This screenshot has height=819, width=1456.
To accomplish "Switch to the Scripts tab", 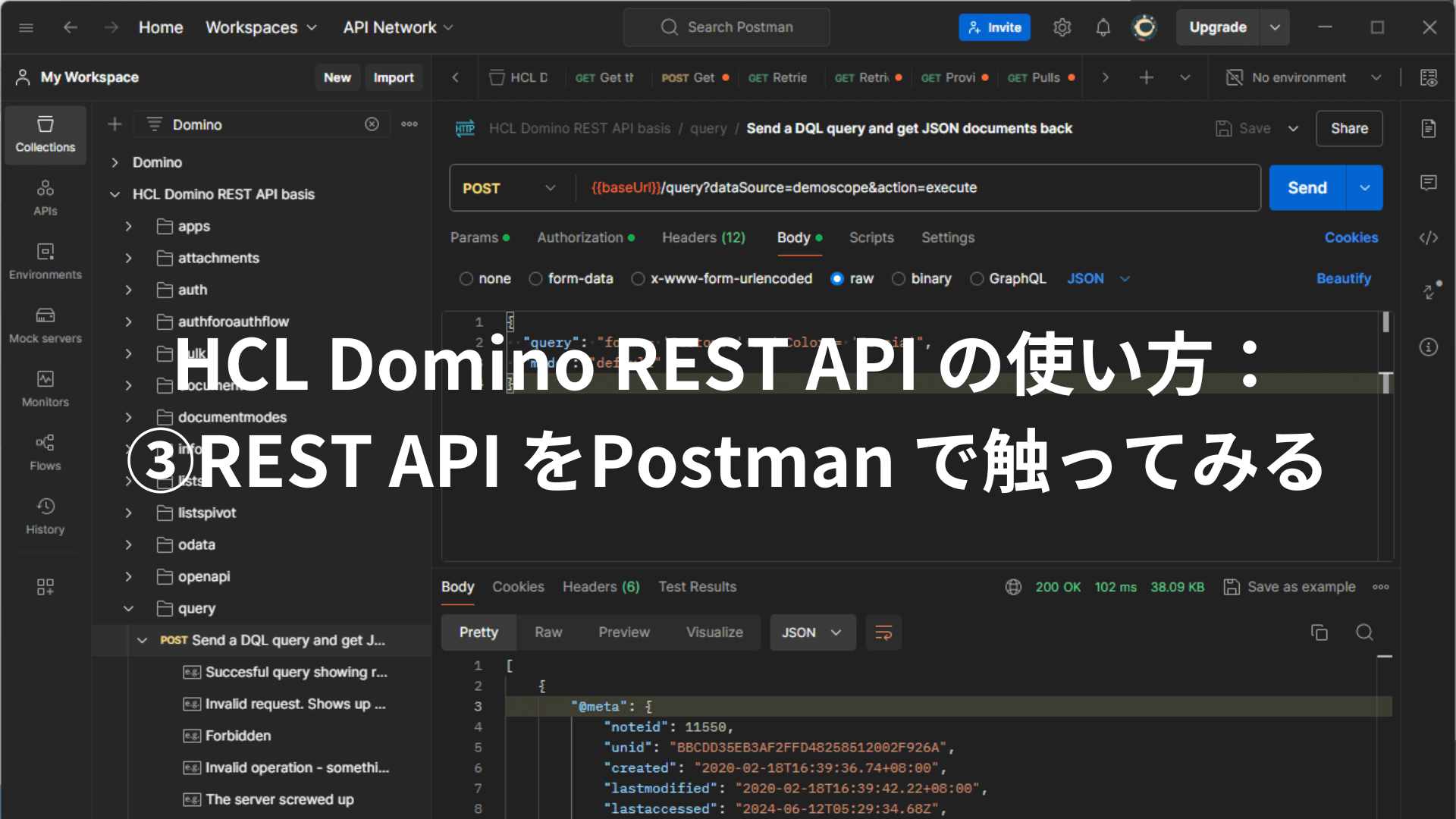I will pos(871,238).
